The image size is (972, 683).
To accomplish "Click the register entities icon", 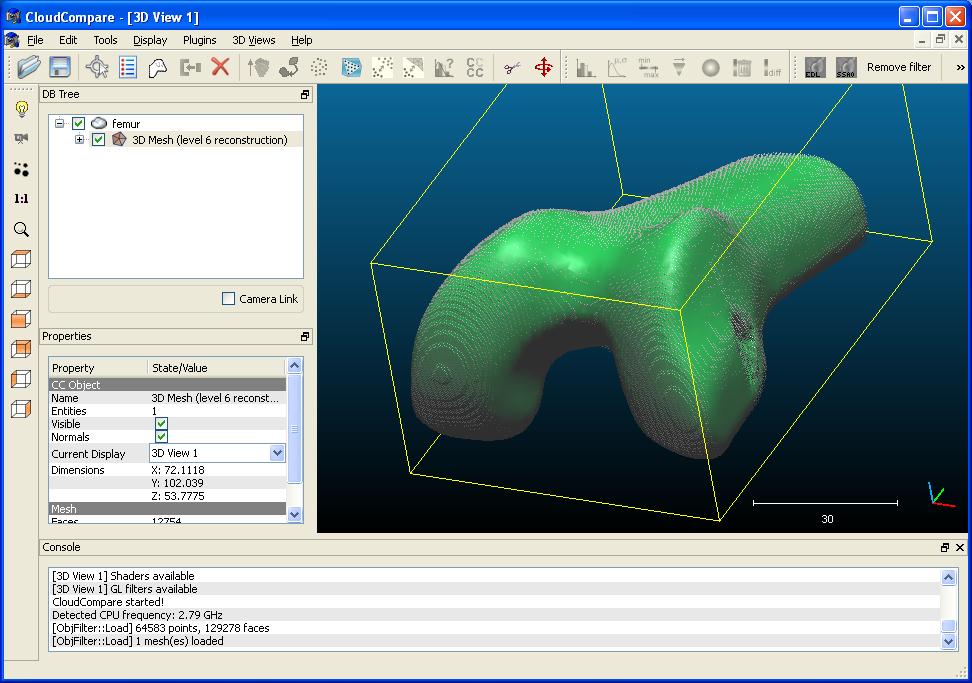I will [289, 67].
